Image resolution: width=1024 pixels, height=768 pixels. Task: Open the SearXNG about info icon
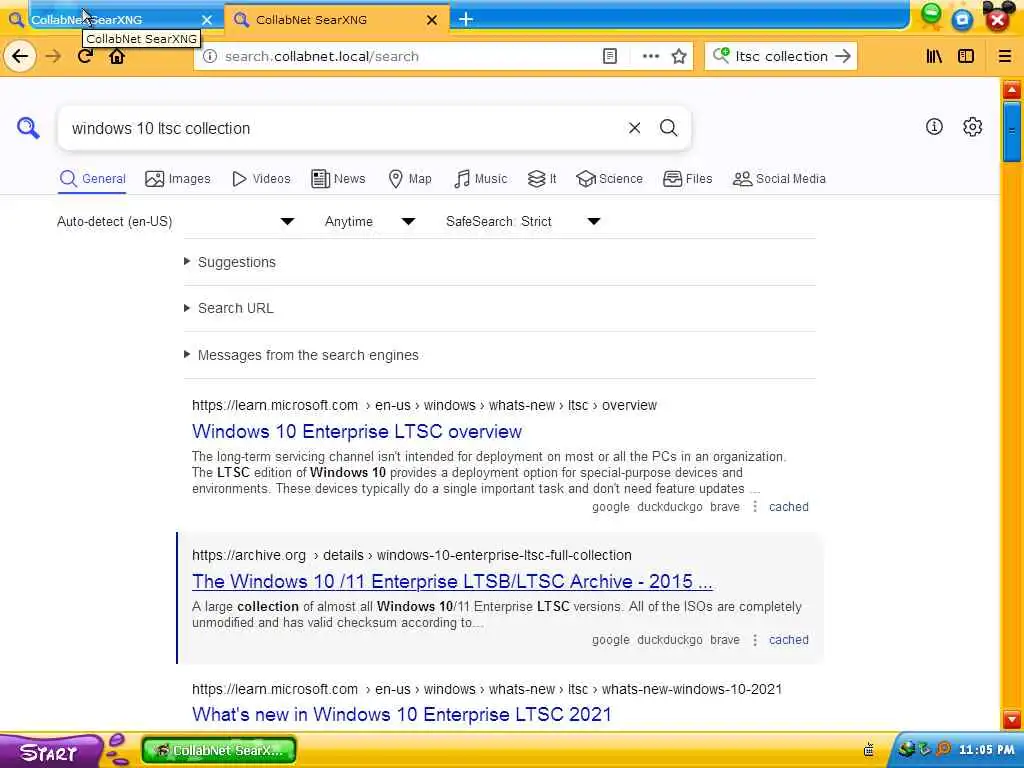point(934,127)
